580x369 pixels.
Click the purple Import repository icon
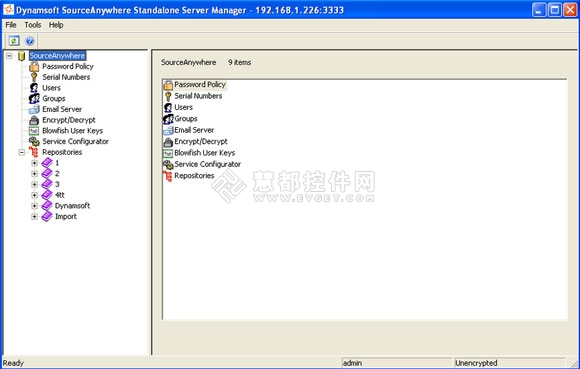47,216
